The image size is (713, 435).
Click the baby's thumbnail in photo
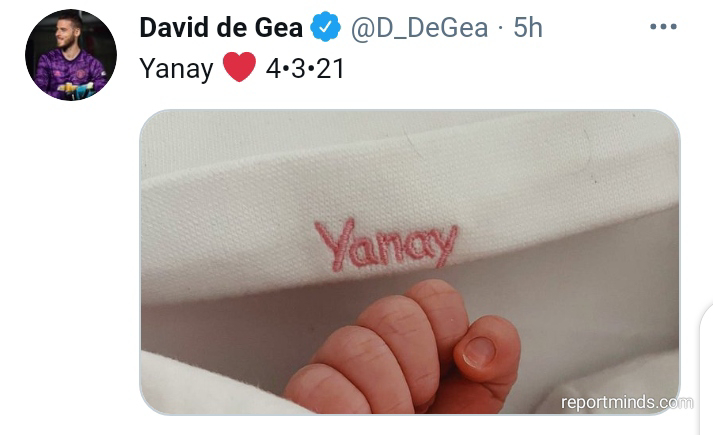479,351
